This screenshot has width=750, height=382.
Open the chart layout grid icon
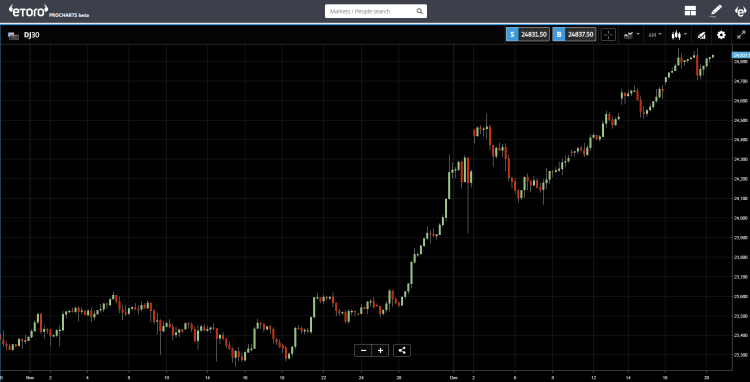click(x=690, y=11)
